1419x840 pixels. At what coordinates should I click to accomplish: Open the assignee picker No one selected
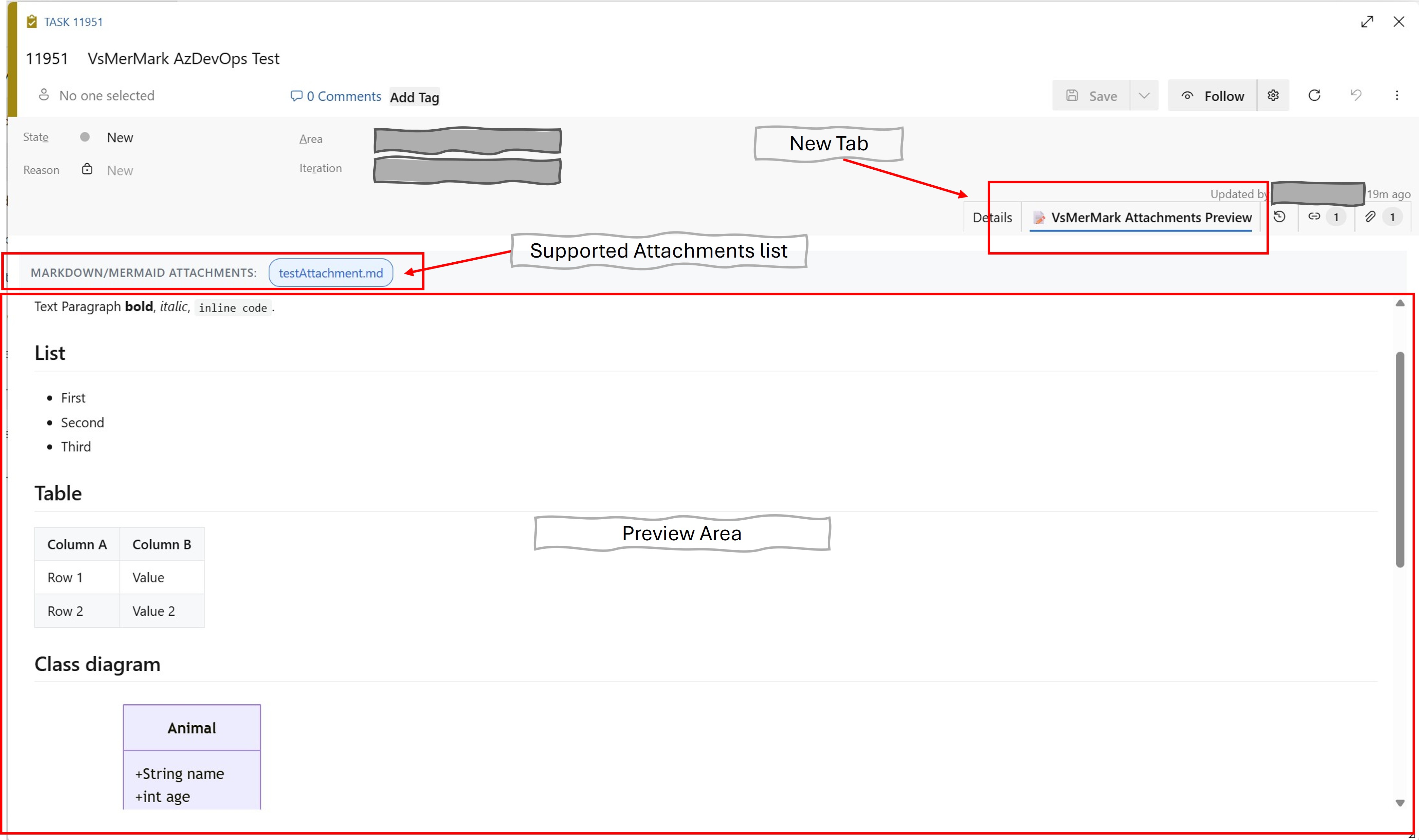tap(107, 96)
